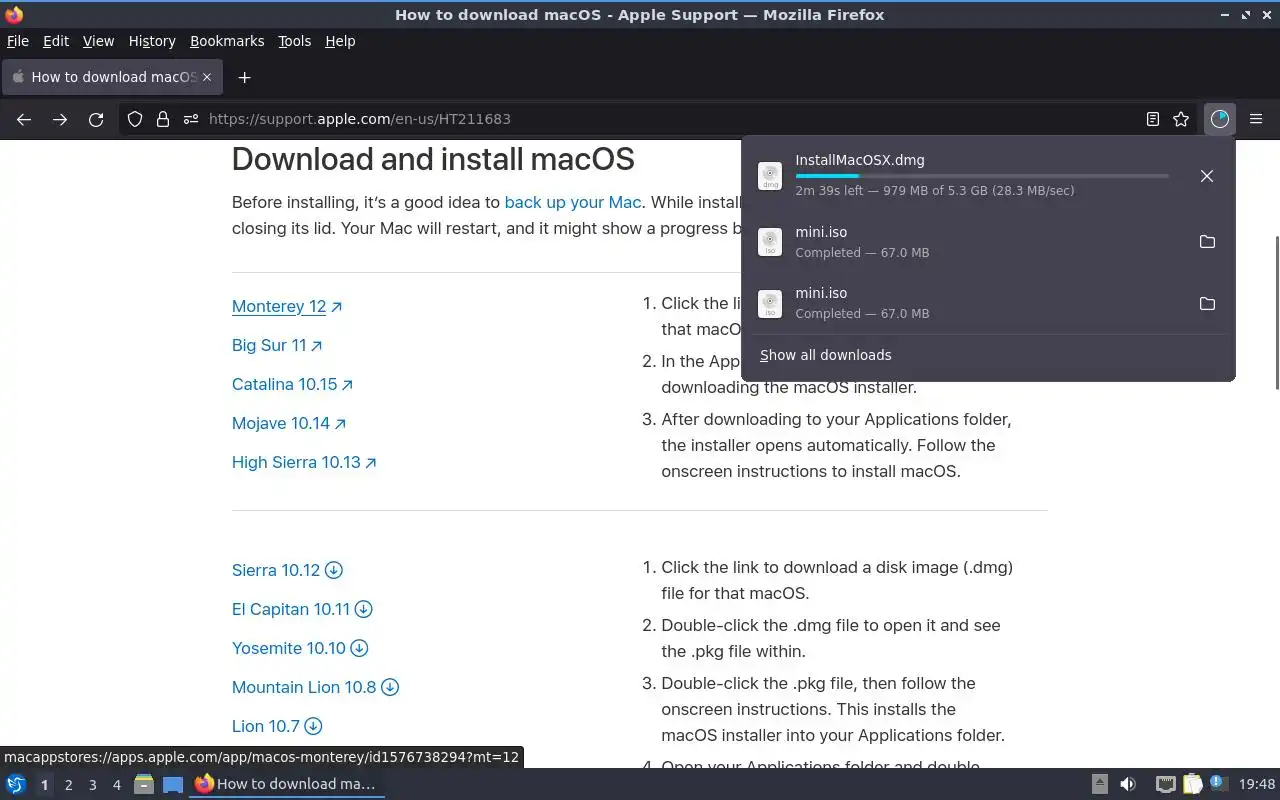Follow the back up your Mac link
The height and width of the screenshot is (800, 1280).
pos(573,202)
